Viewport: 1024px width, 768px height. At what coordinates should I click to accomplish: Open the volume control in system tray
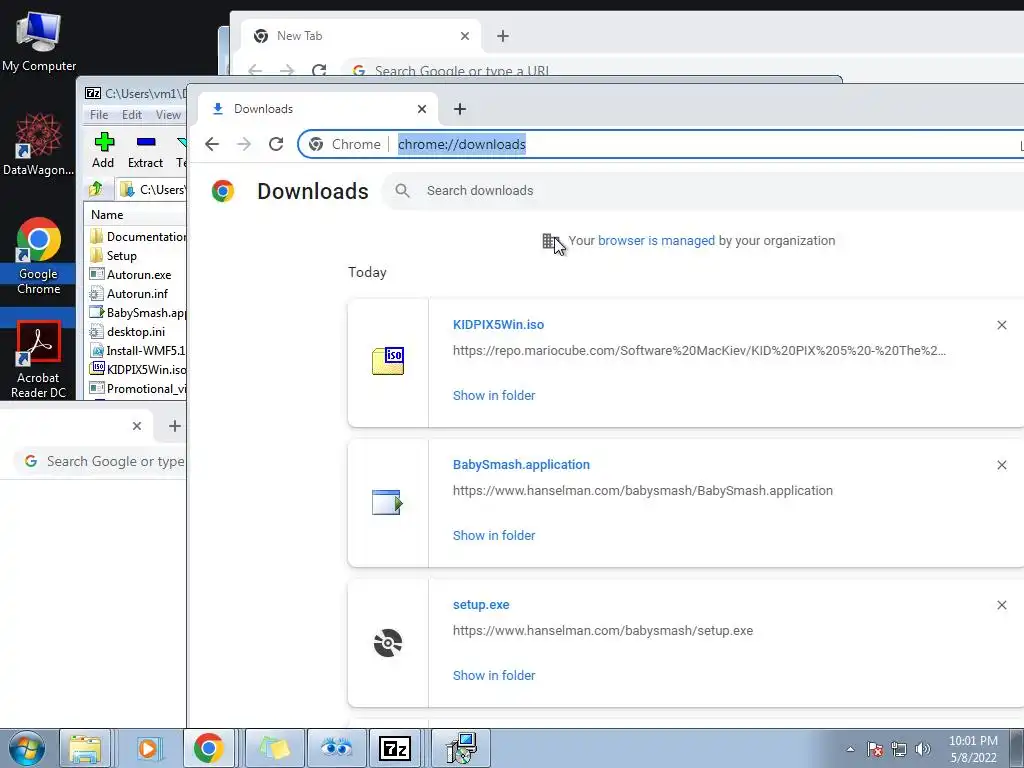(923, 749)
